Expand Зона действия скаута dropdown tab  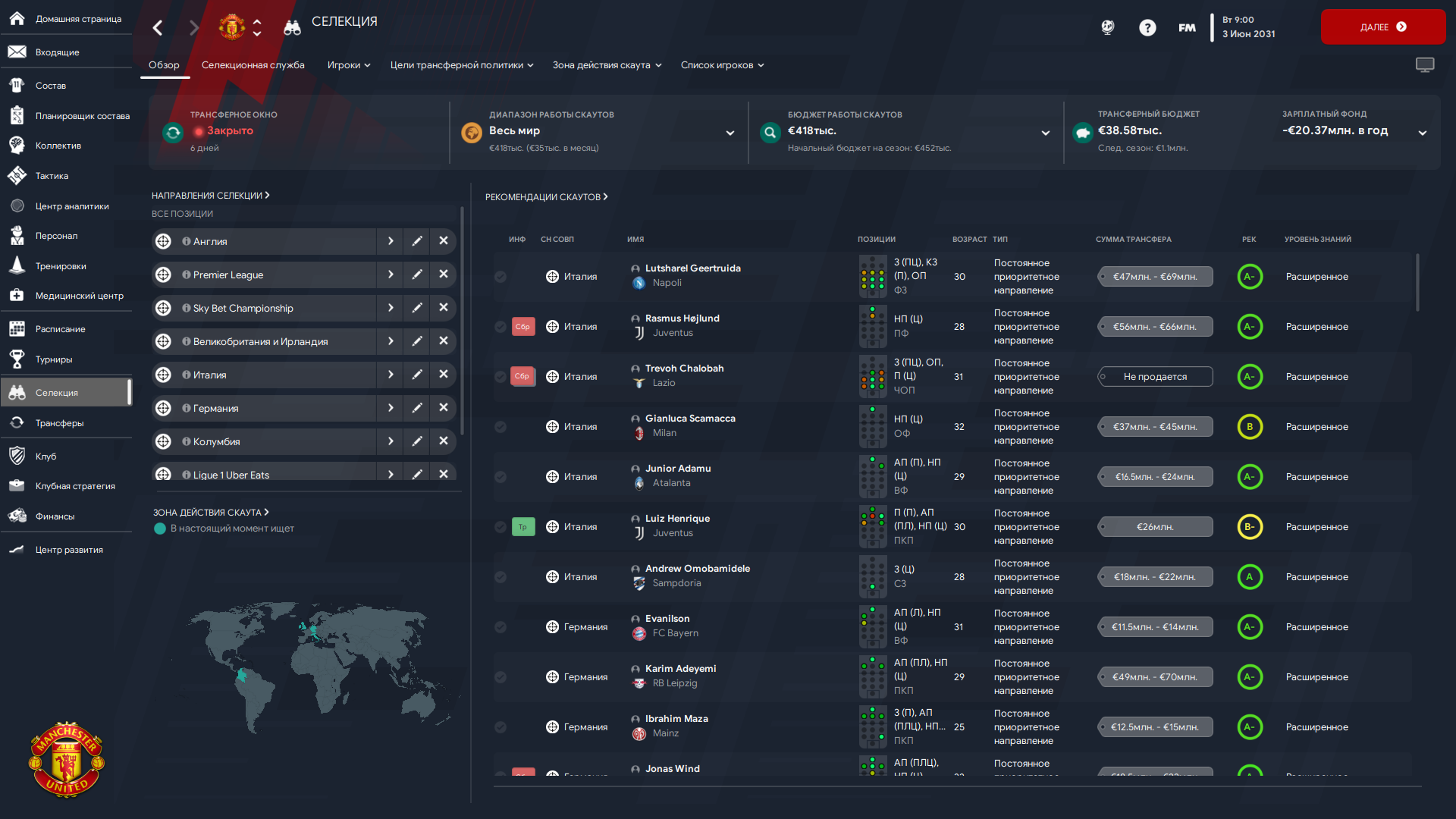[x=607, y=65]
